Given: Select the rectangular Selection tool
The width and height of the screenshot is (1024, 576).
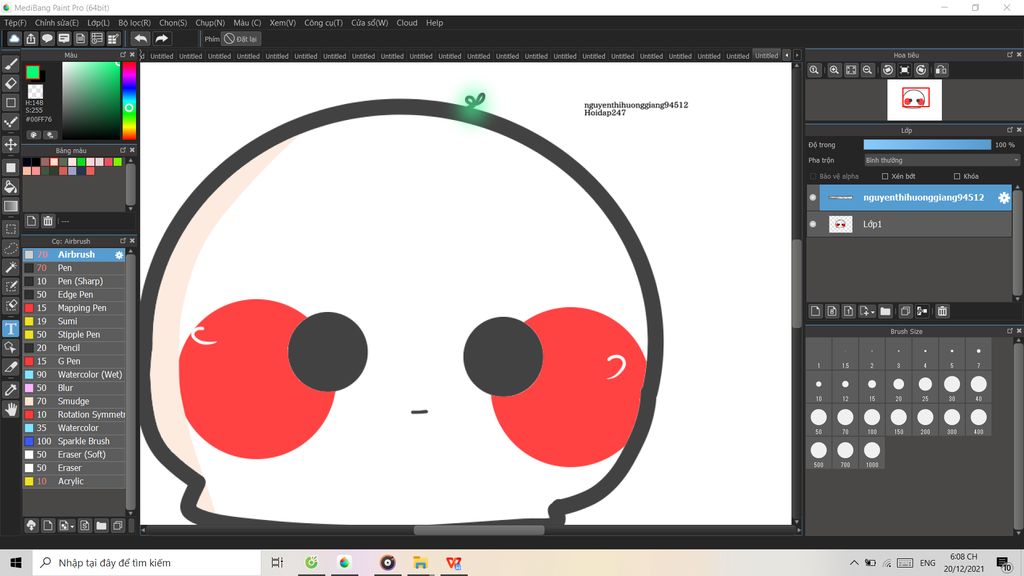Looking at the screenshot, I should point(10,229).
